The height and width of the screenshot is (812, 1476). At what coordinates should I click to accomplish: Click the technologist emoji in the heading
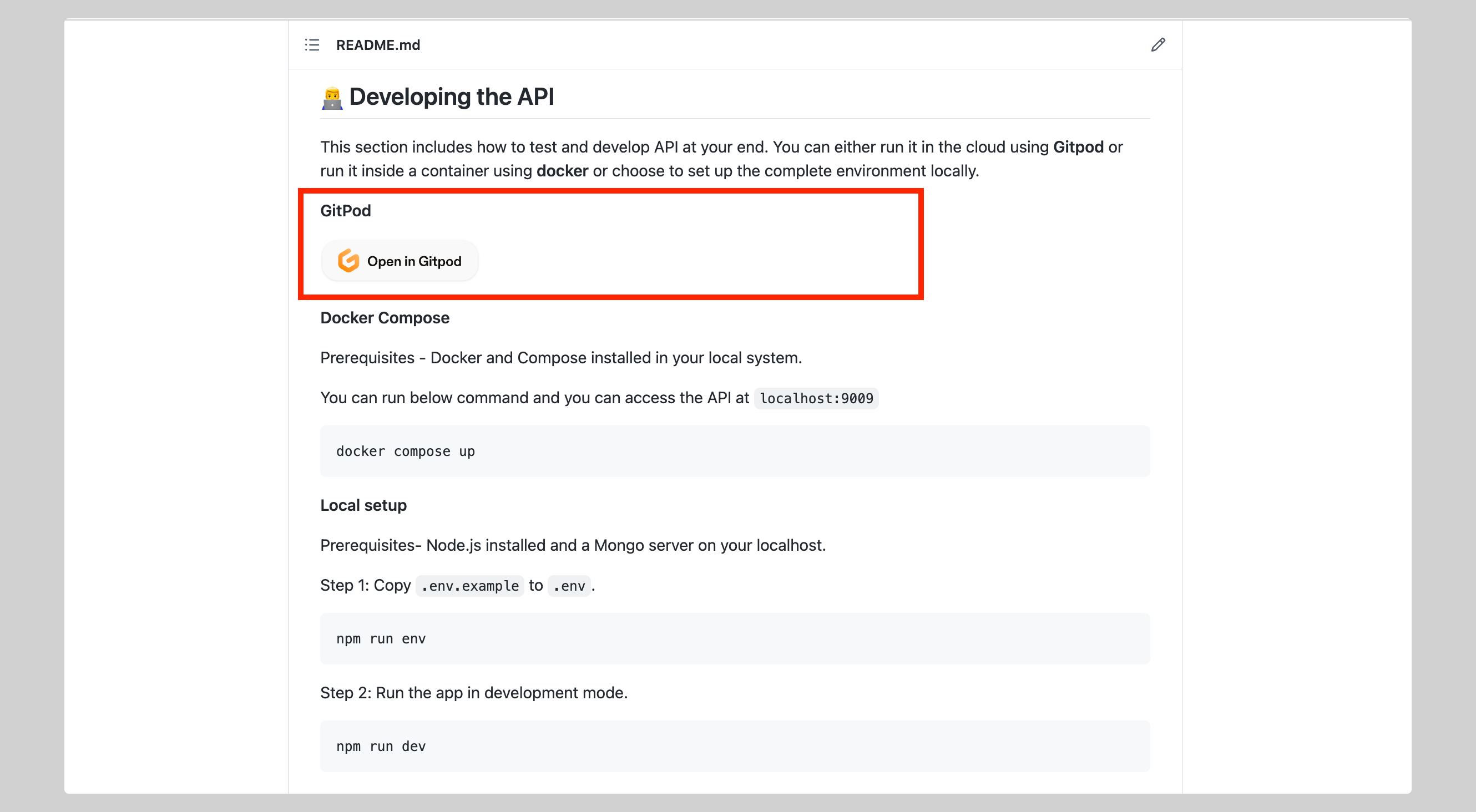pyautogui.click(x=332, y=98)
